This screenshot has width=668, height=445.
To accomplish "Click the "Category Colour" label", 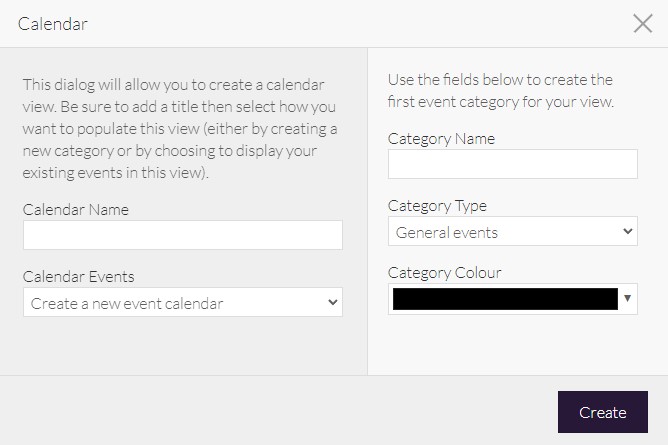I will [x=445, y=273].
